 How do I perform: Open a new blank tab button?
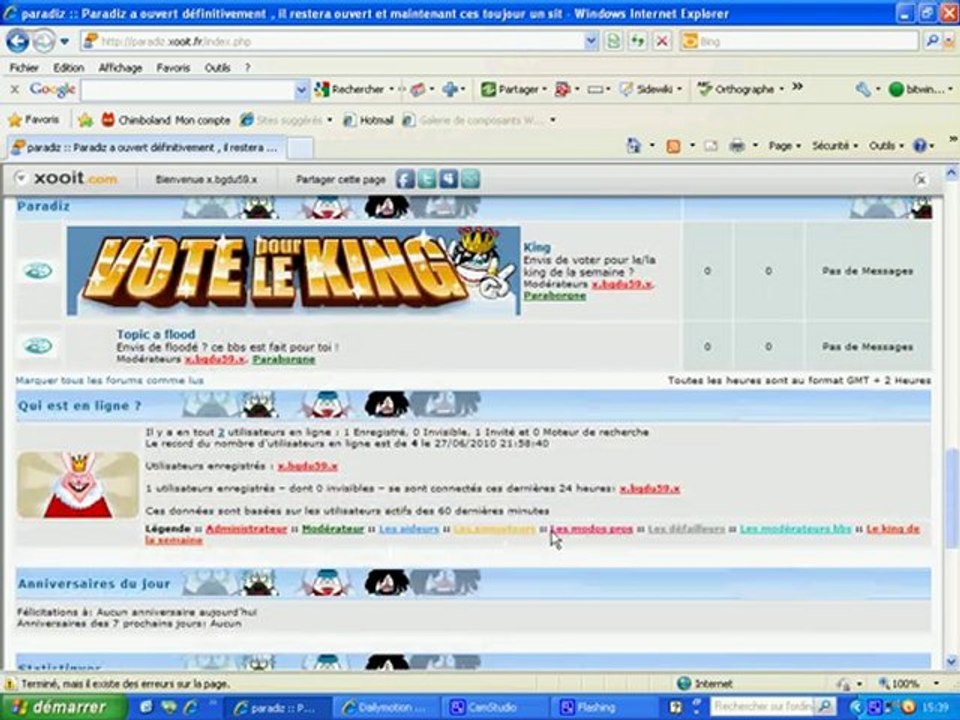[300, 148]
